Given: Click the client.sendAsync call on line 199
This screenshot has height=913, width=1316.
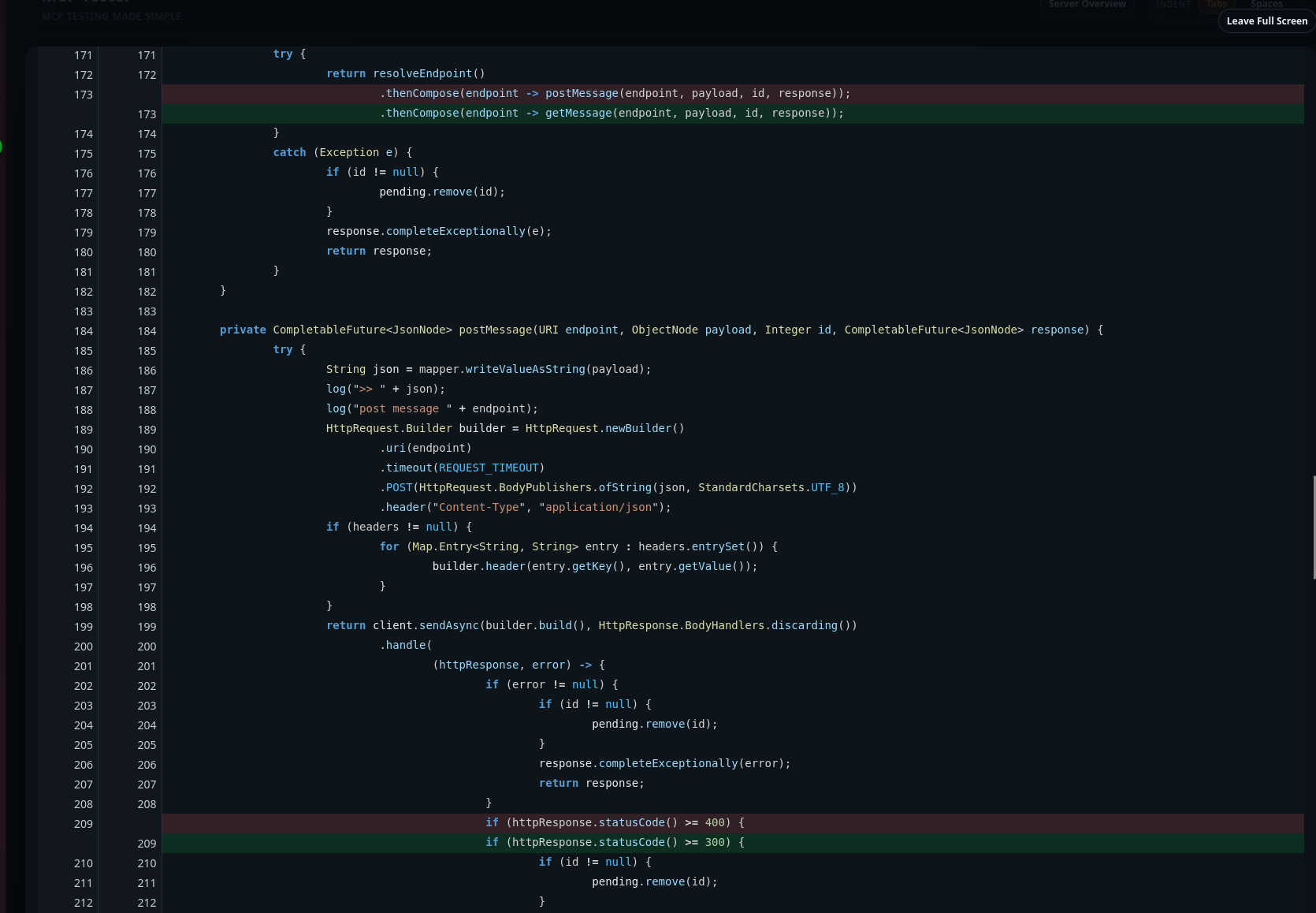Looking at the screenshot, I should click(426, 625).
